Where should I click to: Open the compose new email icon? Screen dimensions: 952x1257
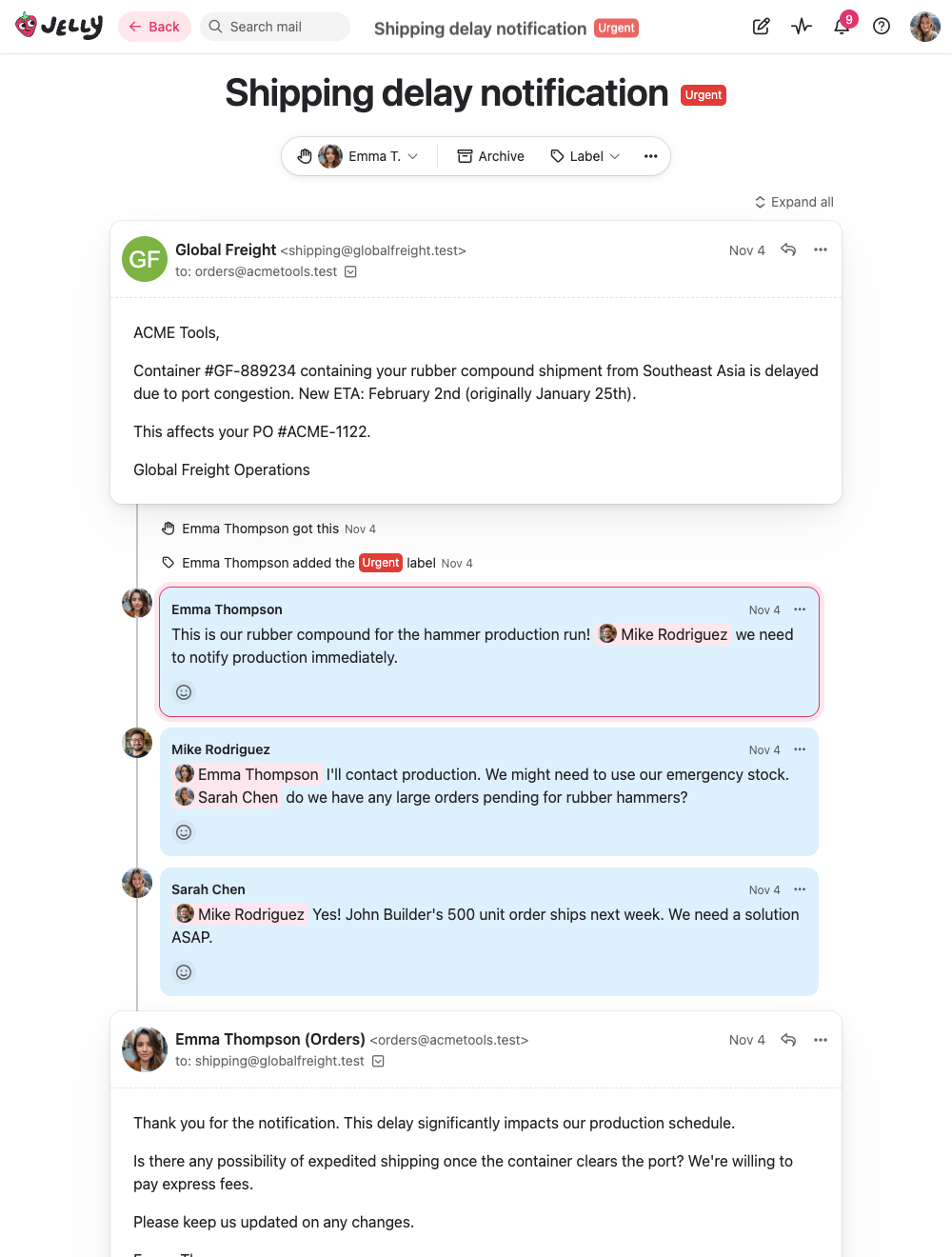coord(761,27)
